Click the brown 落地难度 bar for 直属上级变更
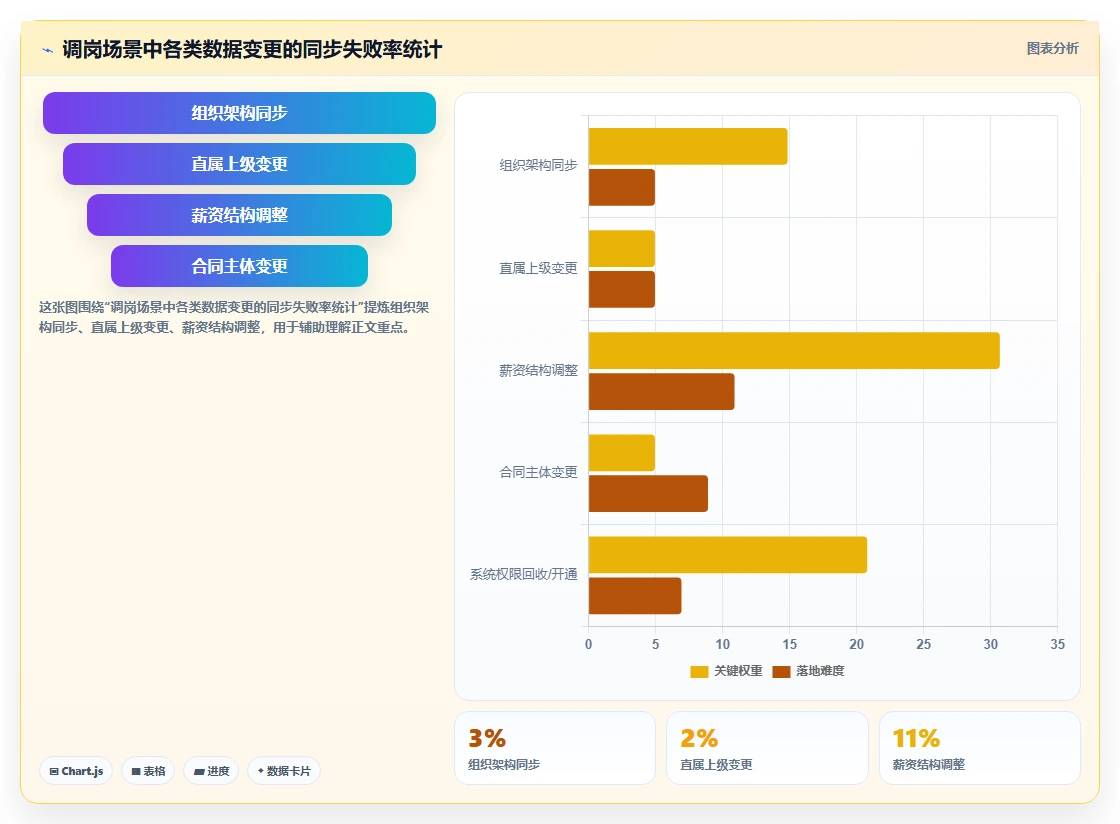The image size is (1120, 824). click(x=621, y=289)
